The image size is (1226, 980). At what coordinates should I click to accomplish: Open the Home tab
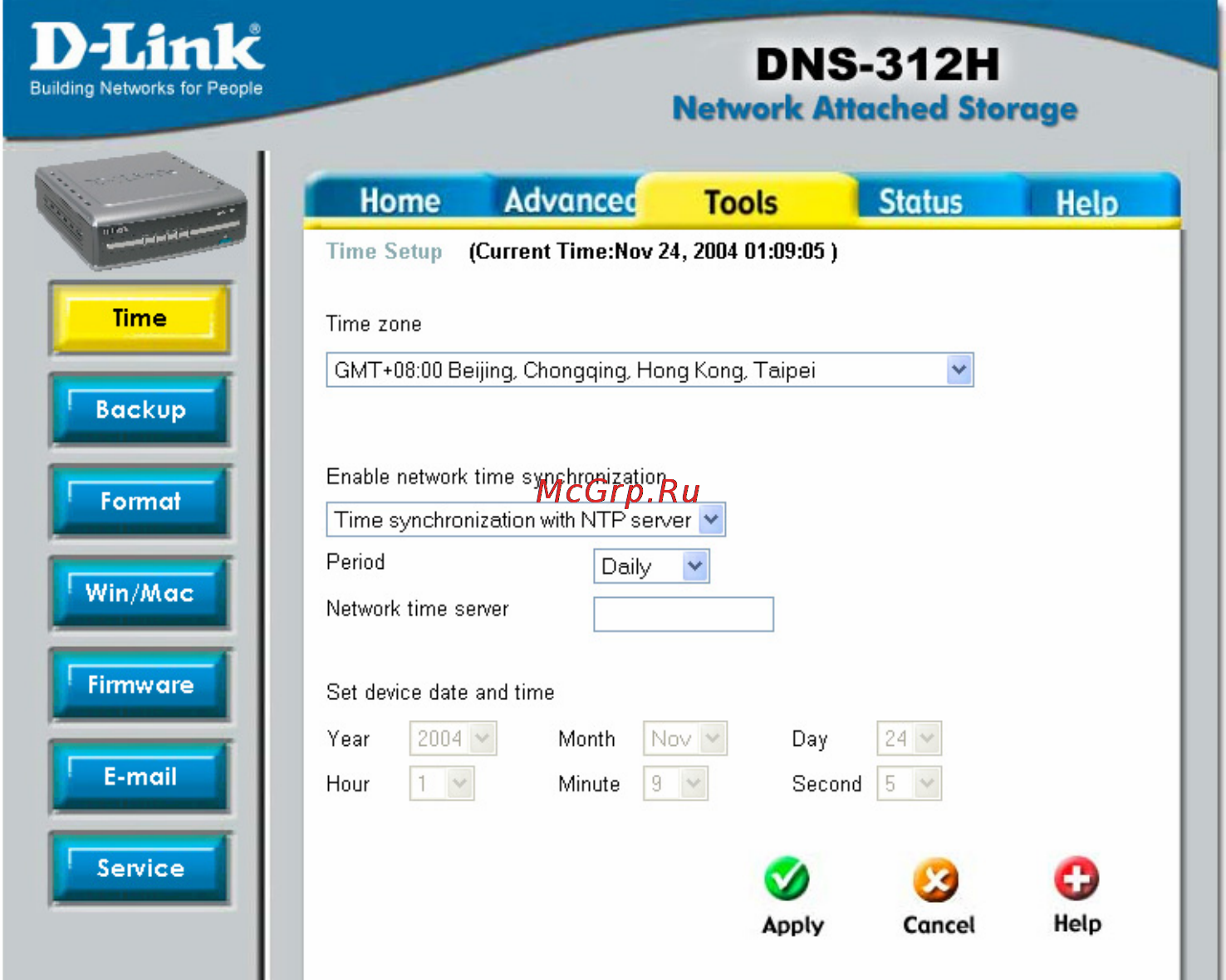[x=400, y=201]
